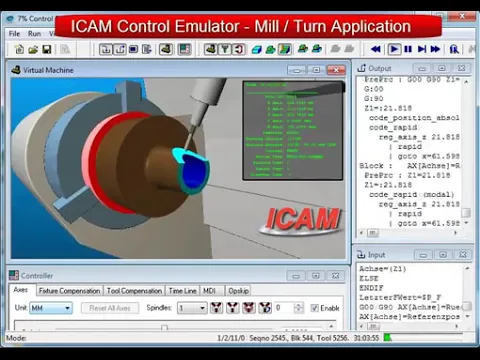The height and width of the screenshot is (360, 480).
Task: Toggle the Enable checkbox in Controller
Action: pos(314,308)
